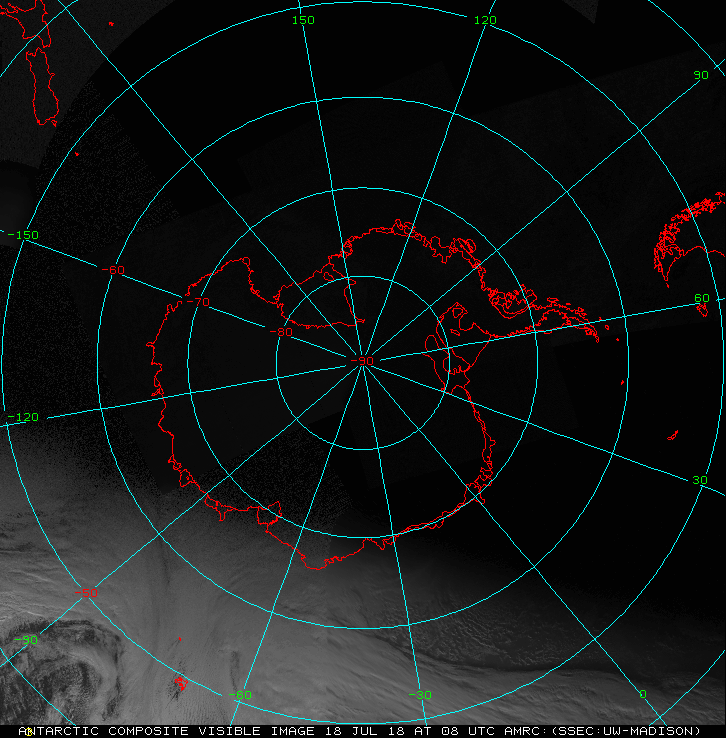The width and height of the screenshot is (726, 738).
Task: Click the green 0 longitude label
Action: click(643, 694)
